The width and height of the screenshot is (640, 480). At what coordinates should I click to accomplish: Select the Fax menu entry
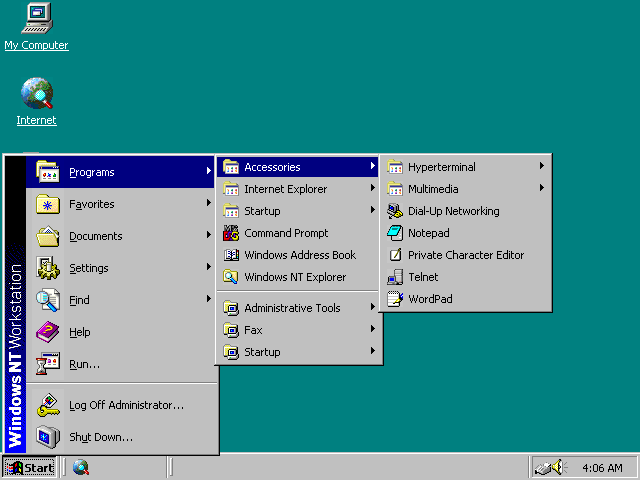pyautogui.click(x=297, y=330)
